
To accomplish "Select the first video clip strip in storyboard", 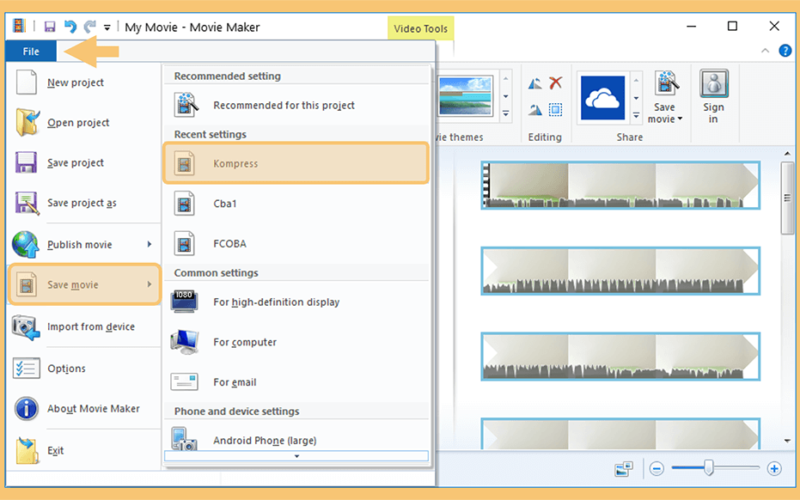I will tap(620, 186).
